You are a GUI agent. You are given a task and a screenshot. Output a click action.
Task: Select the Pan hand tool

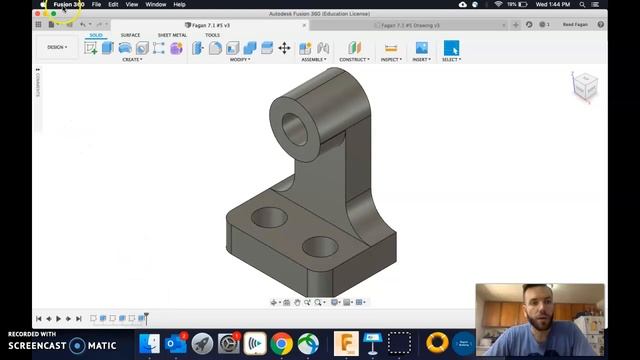297,302
